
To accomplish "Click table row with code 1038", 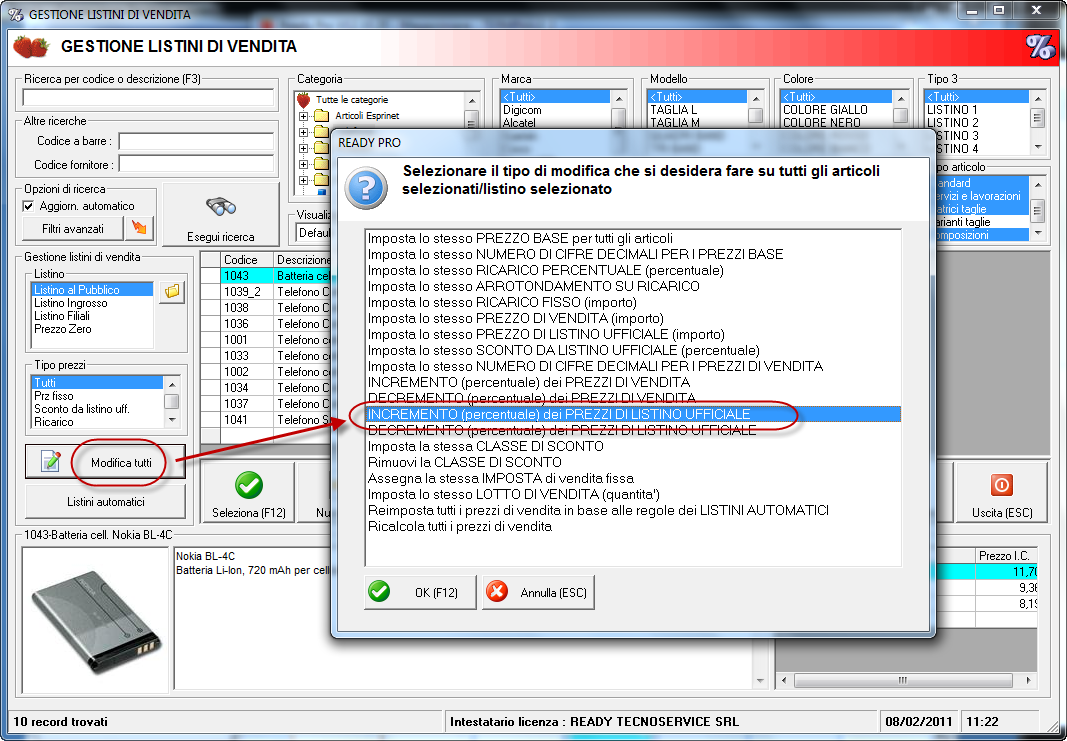I will [265, 308].
